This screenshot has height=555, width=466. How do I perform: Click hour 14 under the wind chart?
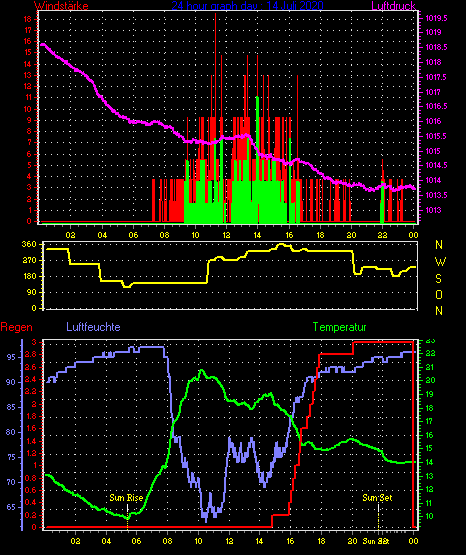click(257, 235)
